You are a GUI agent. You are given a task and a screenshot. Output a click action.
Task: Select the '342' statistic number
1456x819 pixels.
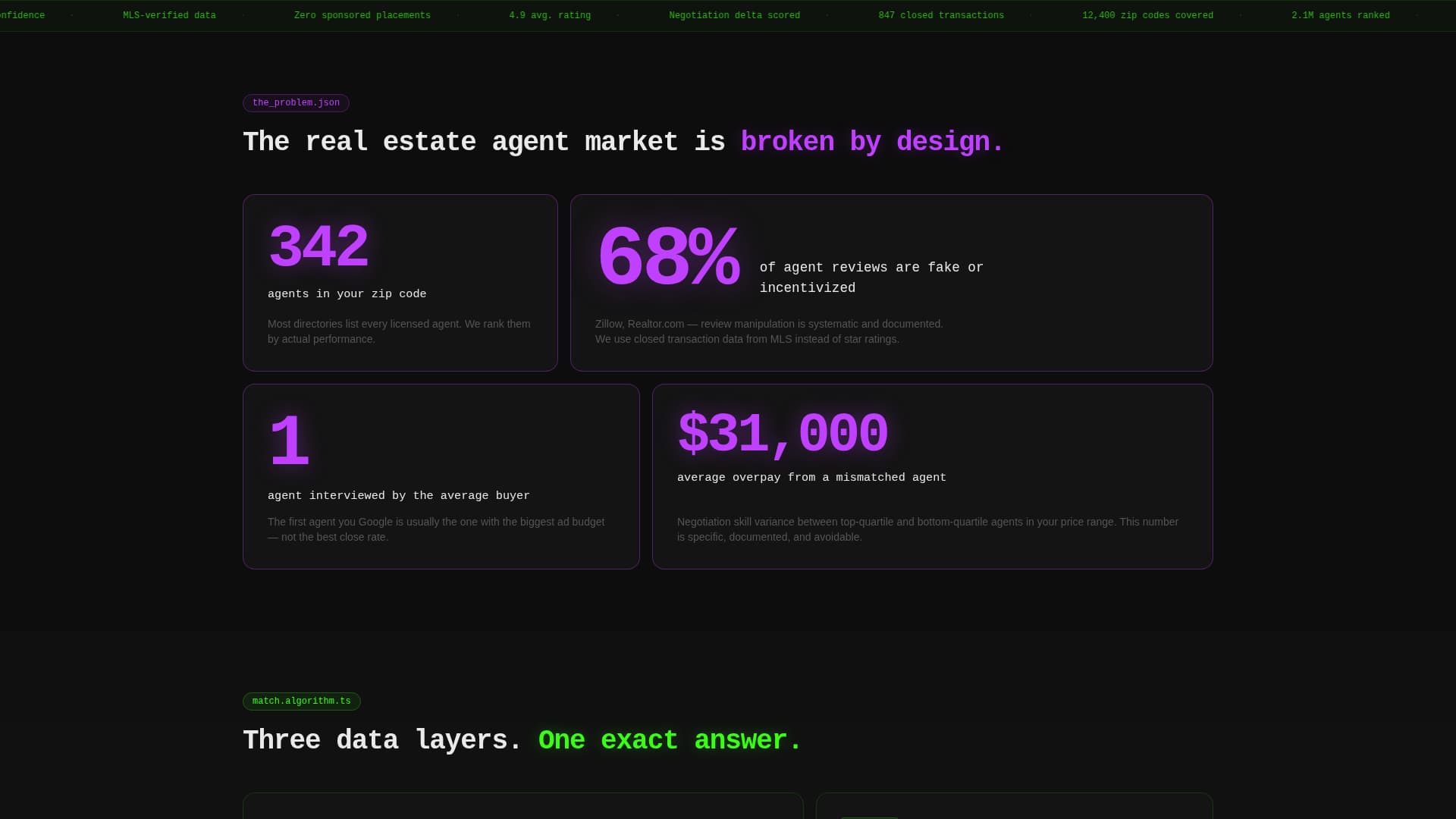(x=318, y=247)
